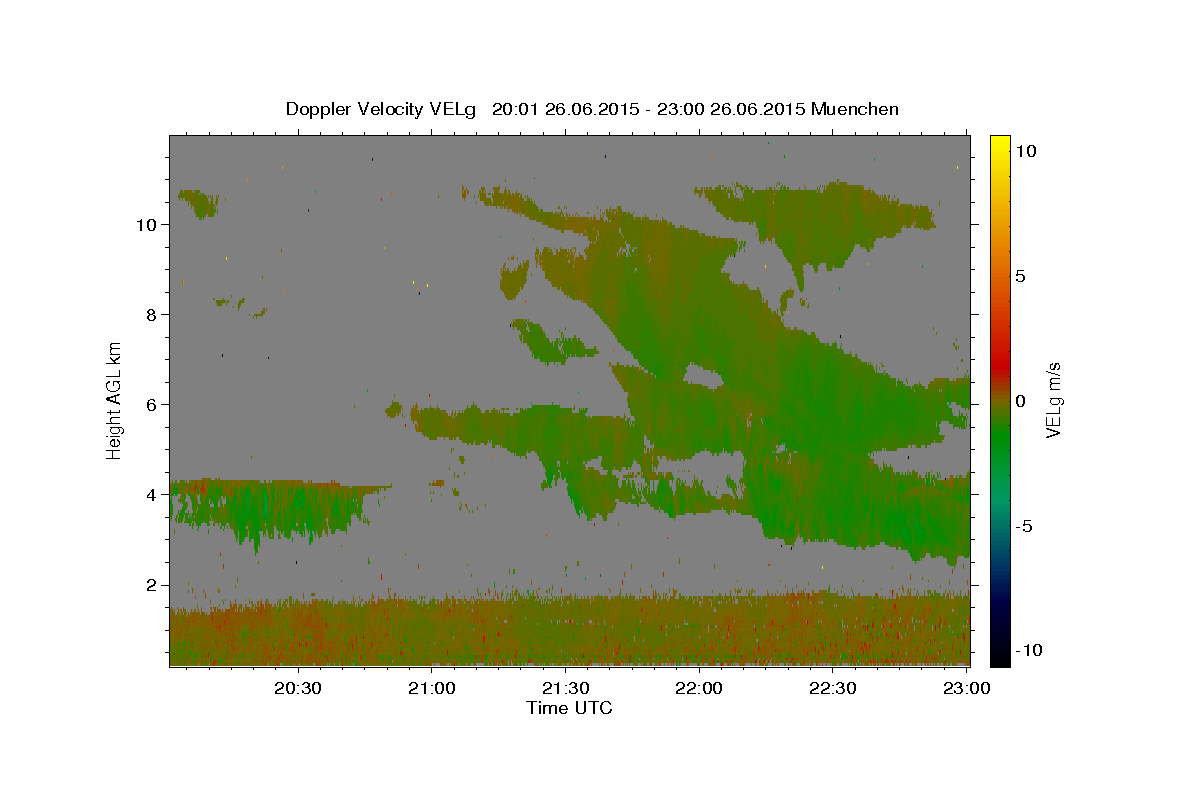Click the 22:00 time tick label
This screenshot has height=800, width=1200.
[698, 688]
